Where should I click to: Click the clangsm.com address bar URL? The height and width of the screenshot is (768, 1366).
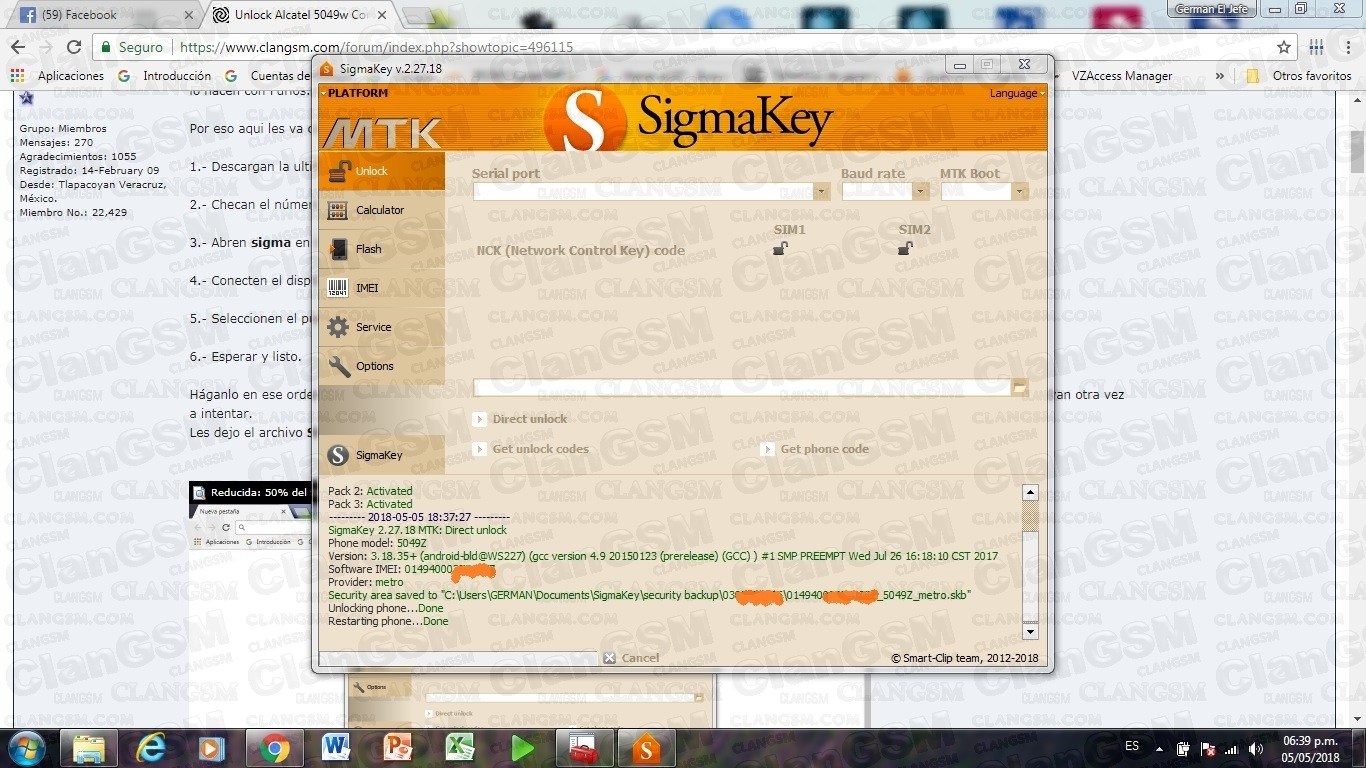(376, 47)
